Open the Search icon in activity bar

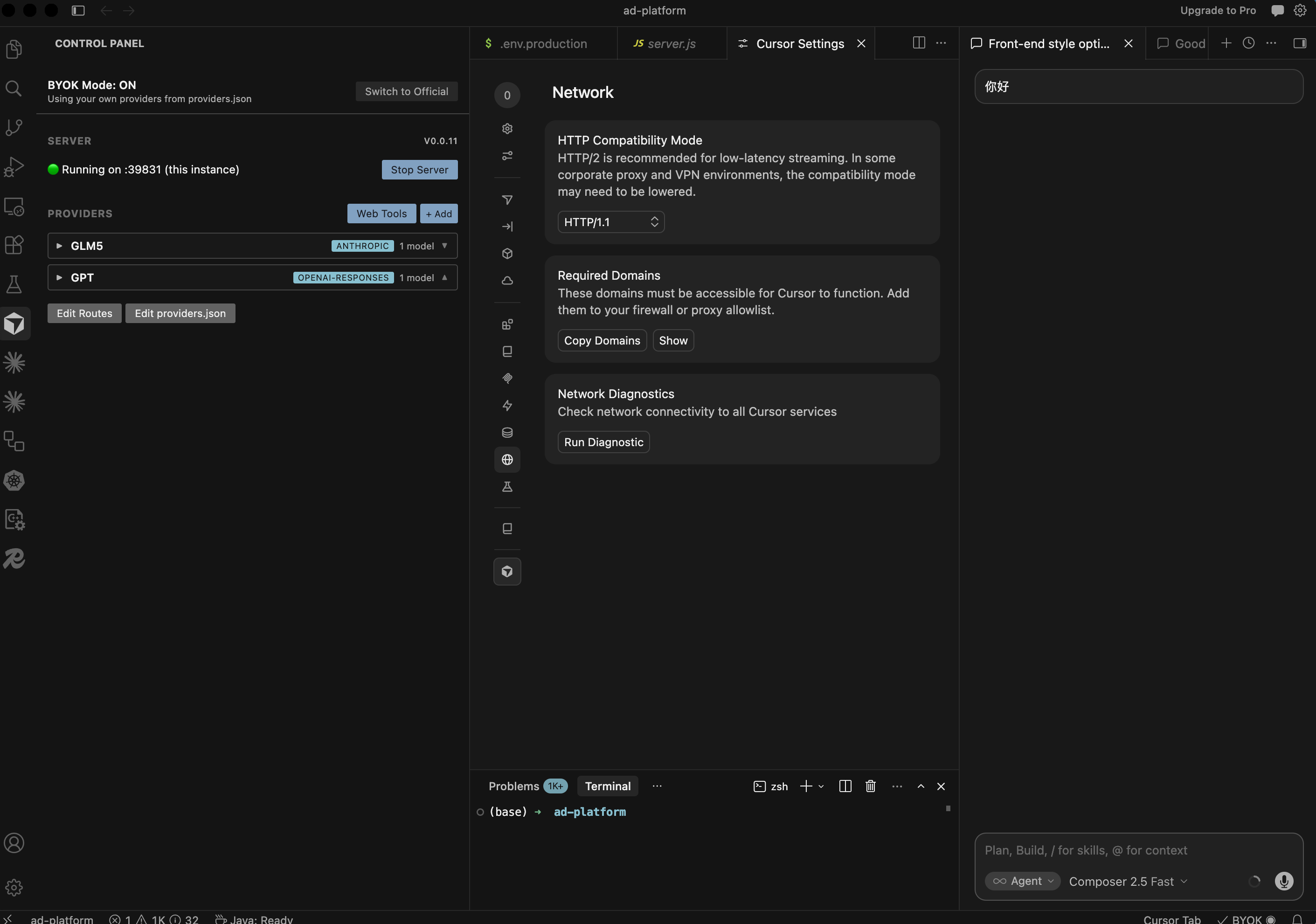(14, 88)
